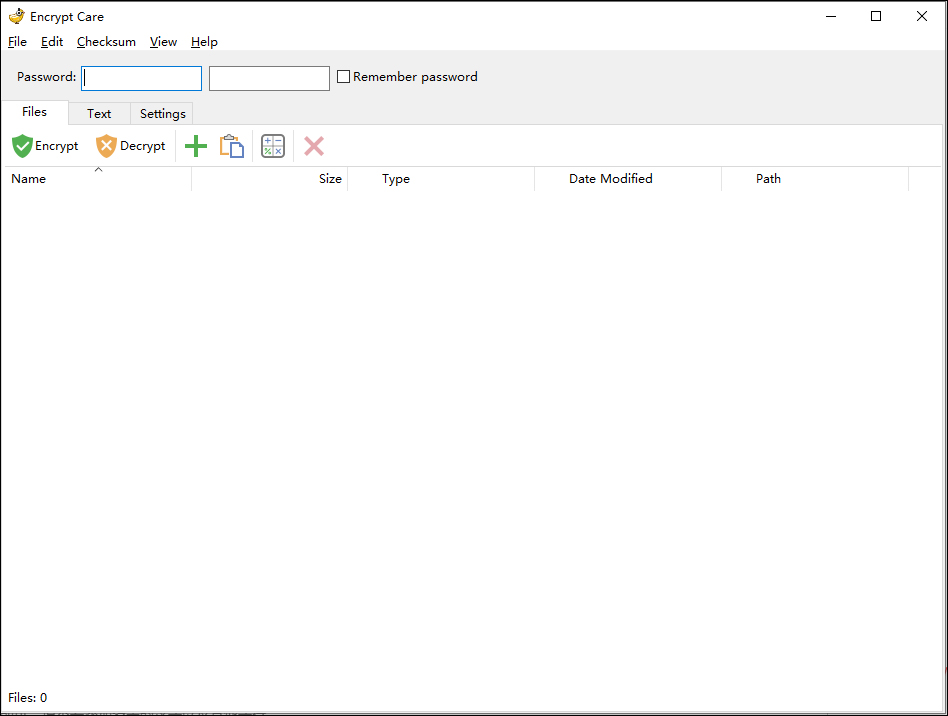This screenshot has height=716, width=948.
Task: Open the checksum calculator icon
Action: tap(273, 146)
